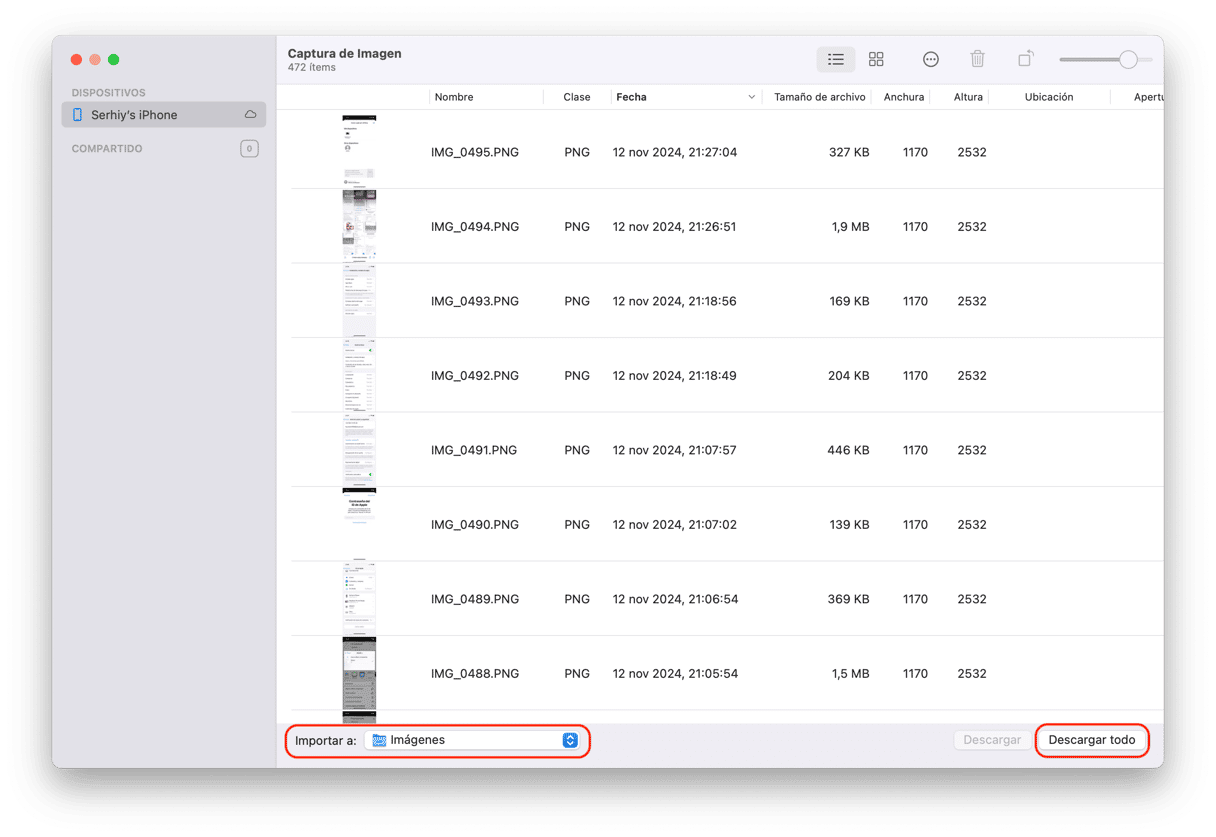Sort by the Nombre column header
This screenshot has width=1216, height=837.
(454, 97)
